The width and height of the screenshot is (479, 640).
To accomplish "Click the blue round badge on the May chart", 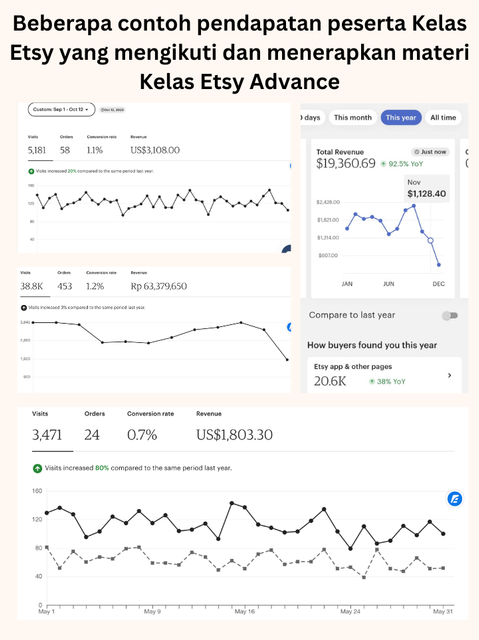I will pos(455,499).
